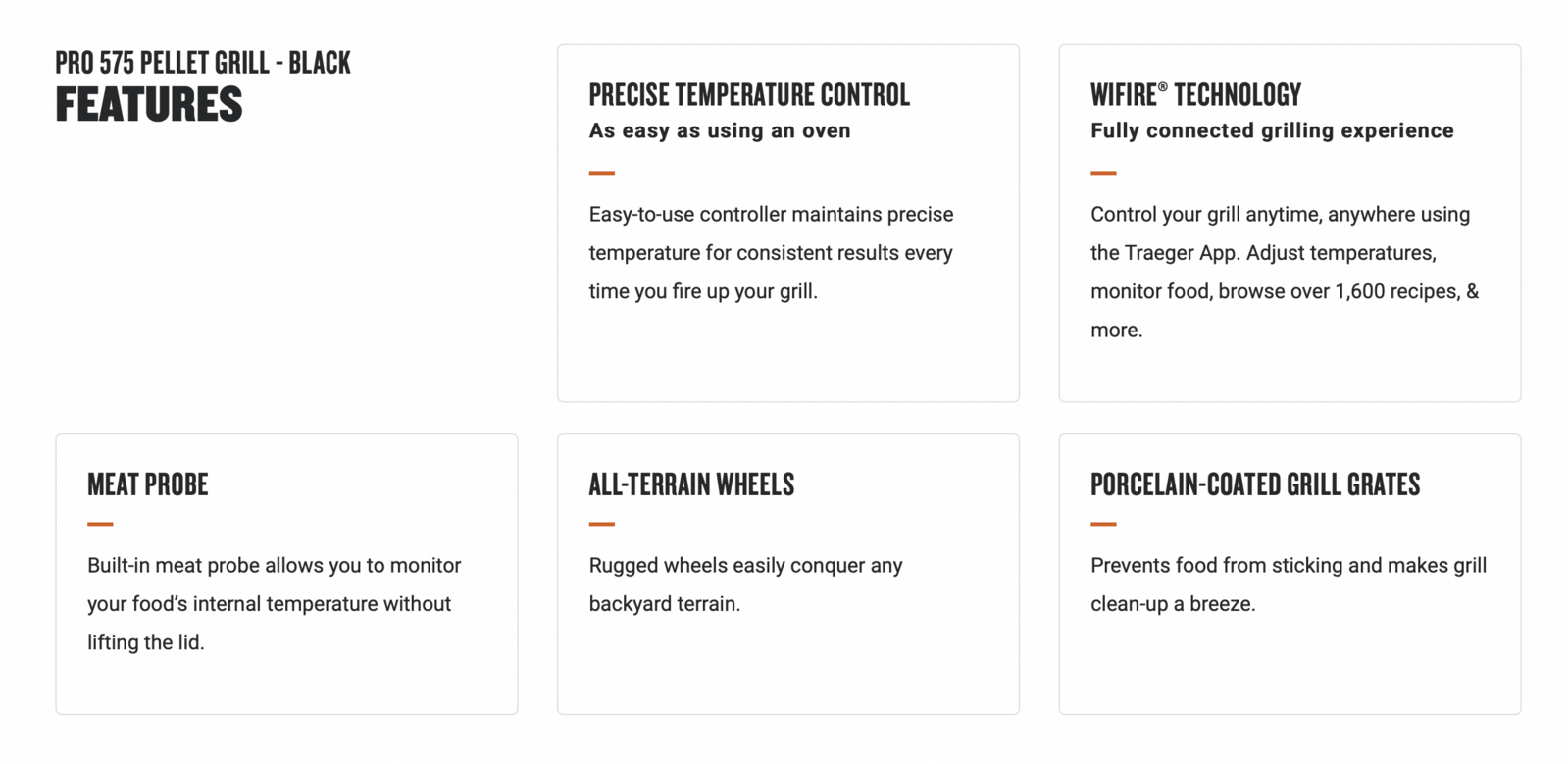
Task: Select the All-Terrain Wheels heading
Action: [x=691, y=484]
